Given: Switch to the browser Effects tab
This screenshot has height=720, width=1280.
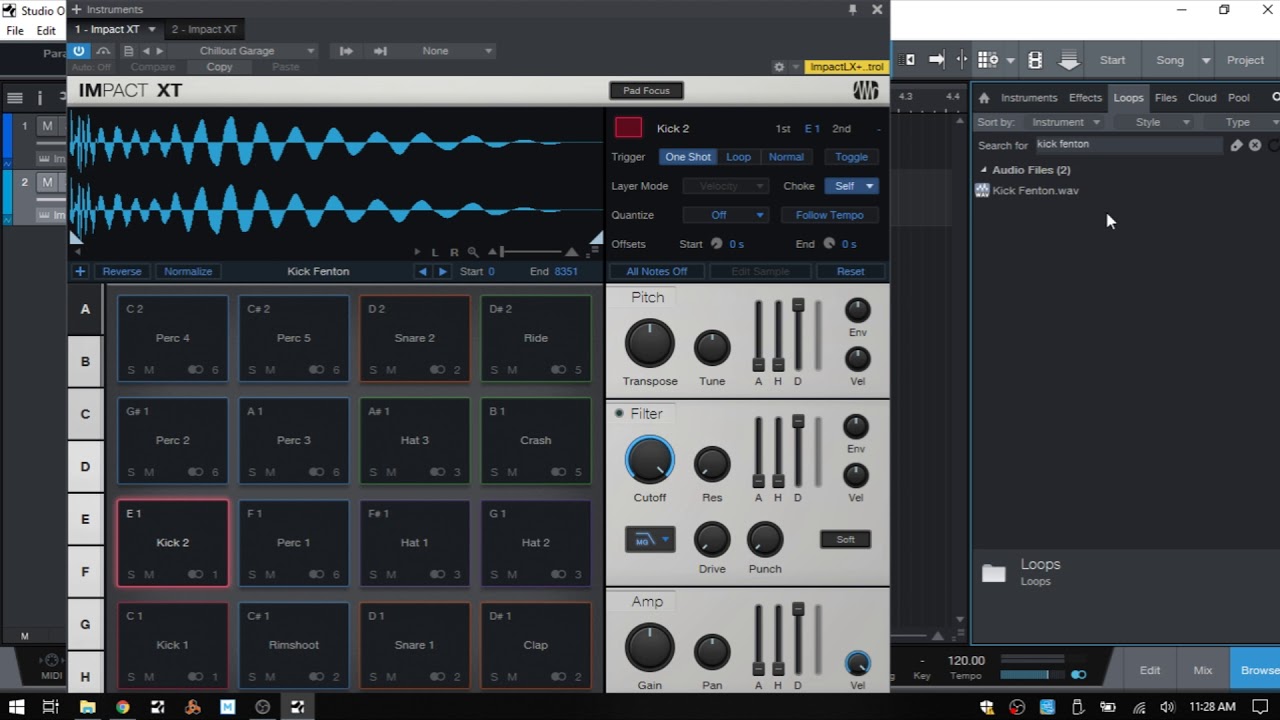Looking at the screenshot, I should pyautogui.click(x=1085, y=98).
